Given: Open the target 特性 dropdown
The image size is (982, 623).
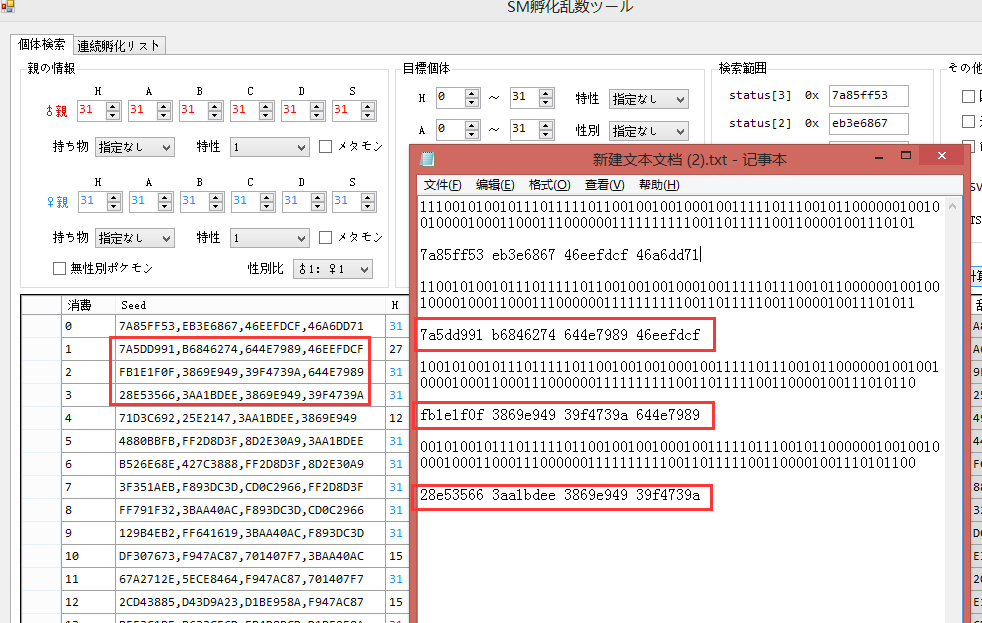Looking at the screenshot, I should click(x=648, y=99).
